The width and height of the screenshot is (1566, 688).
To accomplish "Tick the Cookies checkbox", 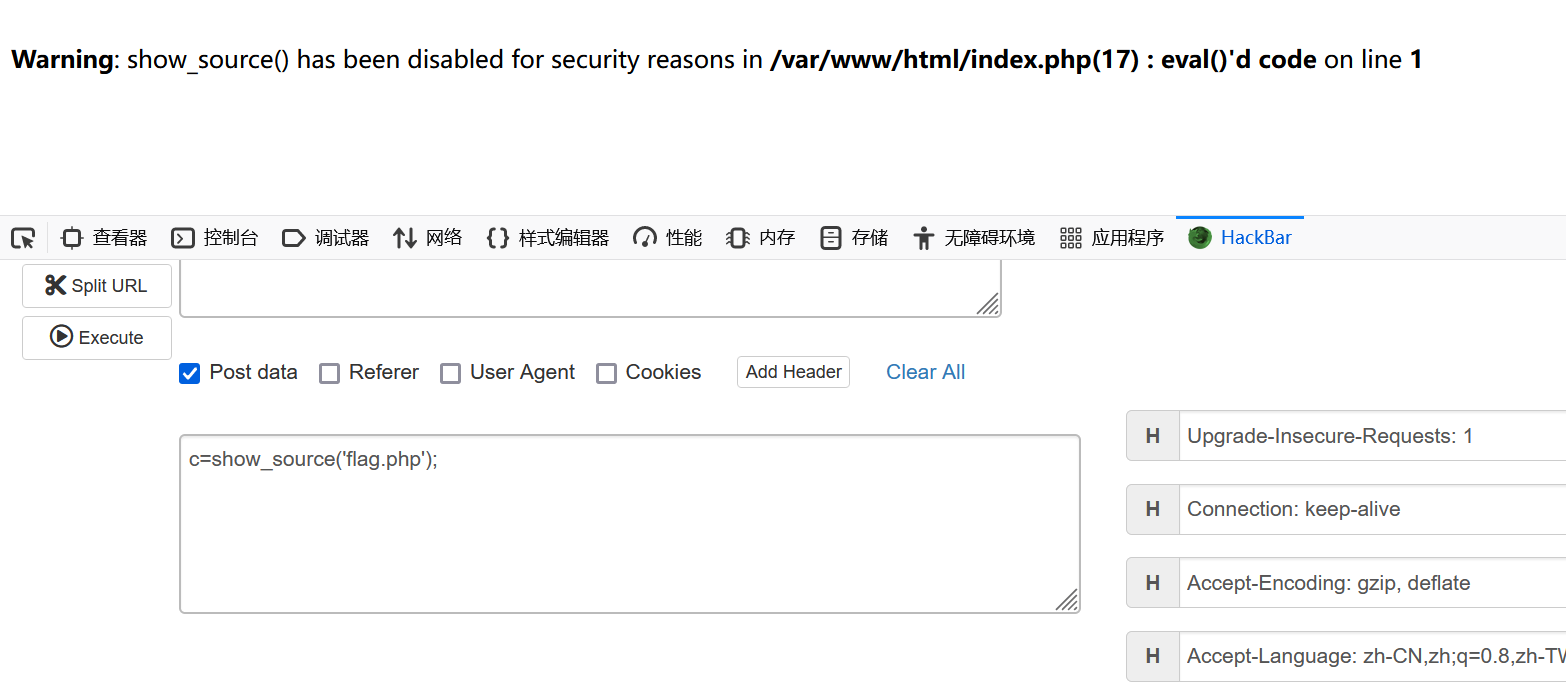I will (x=606, y=373).
